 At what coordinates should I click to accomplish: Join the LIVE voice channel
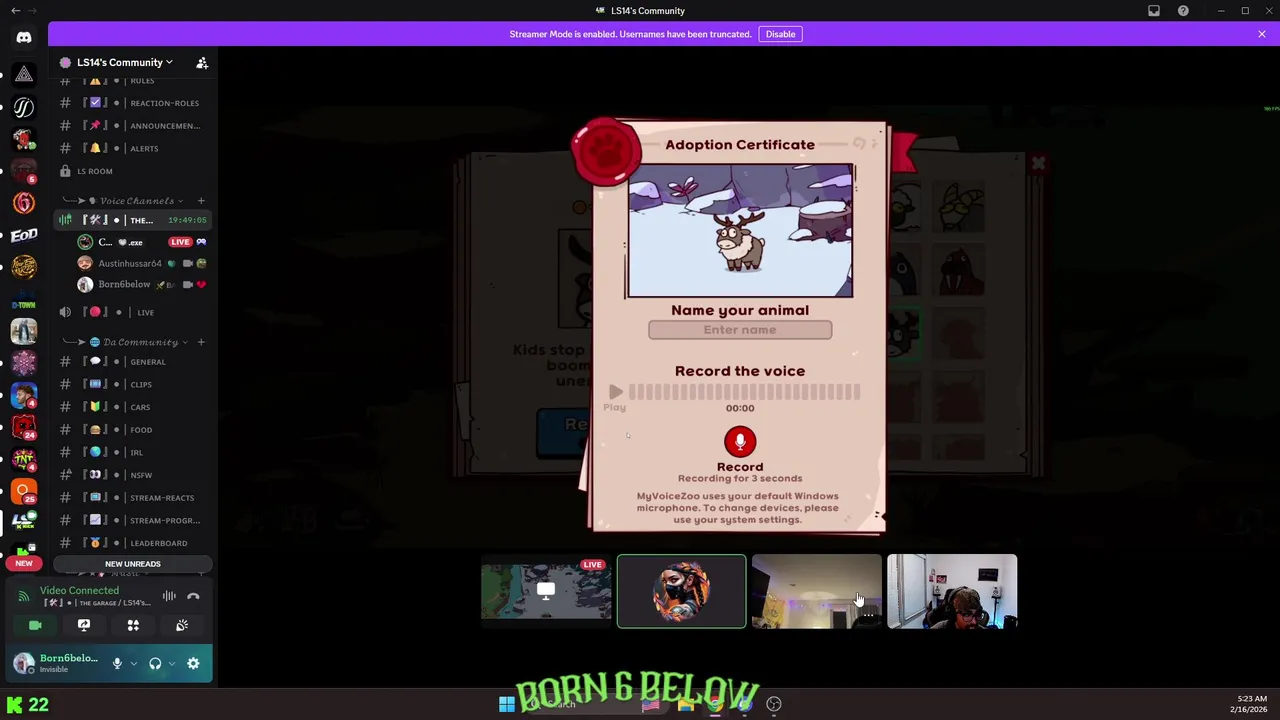click(x=134, y=312)
